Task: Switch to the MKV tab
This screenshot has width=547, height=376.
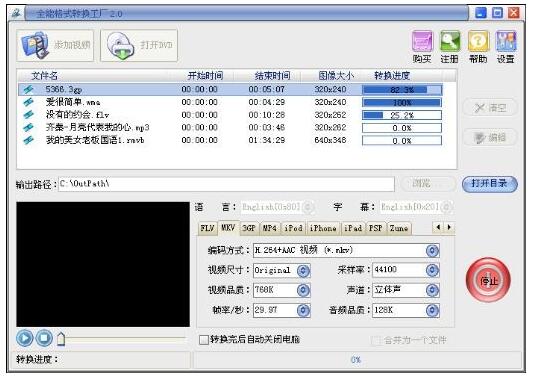Action: (x=228, y=228)
